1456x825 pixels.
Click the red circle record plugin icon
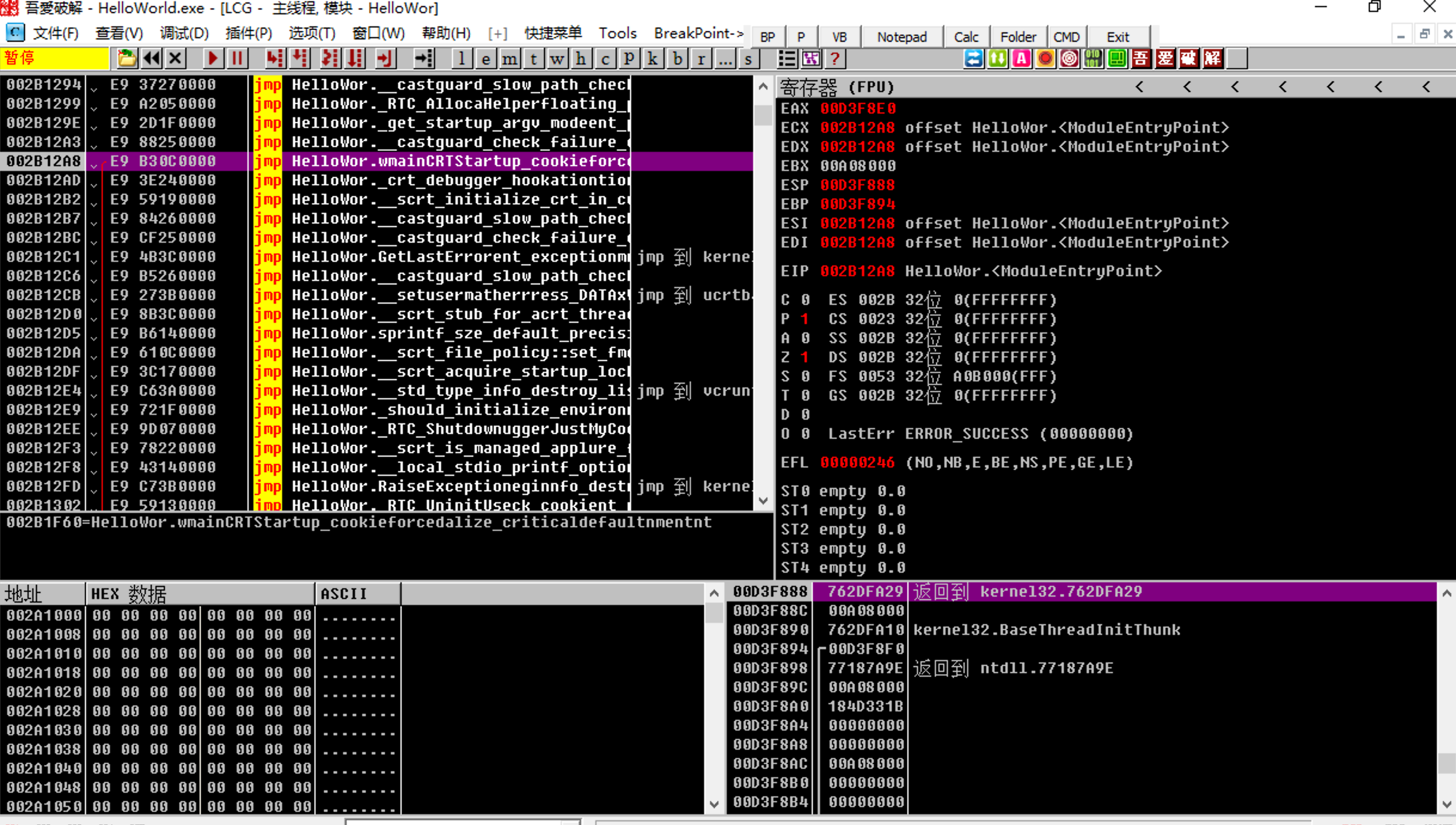[1045, 59]
